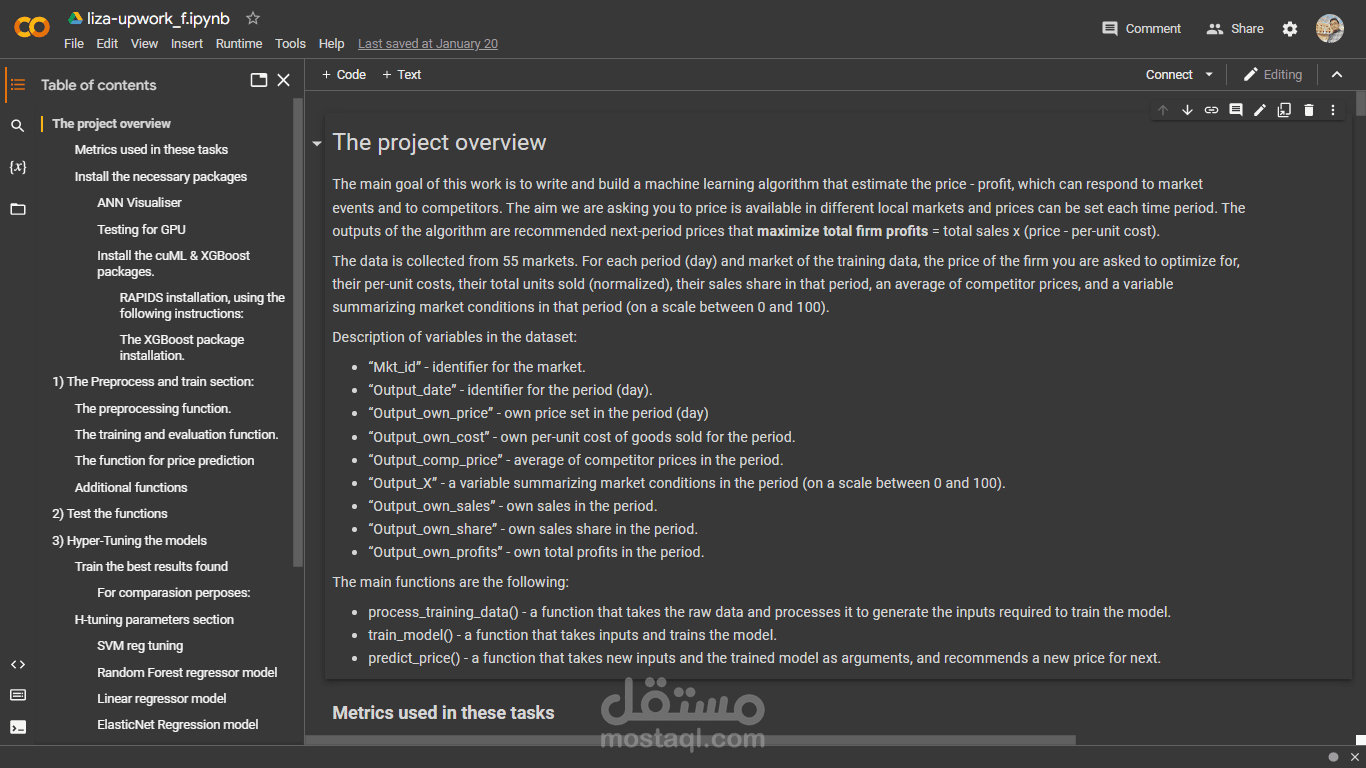Go to Additional functions entry
Viewport: 1366px width, 768px height.
point(131,488)
